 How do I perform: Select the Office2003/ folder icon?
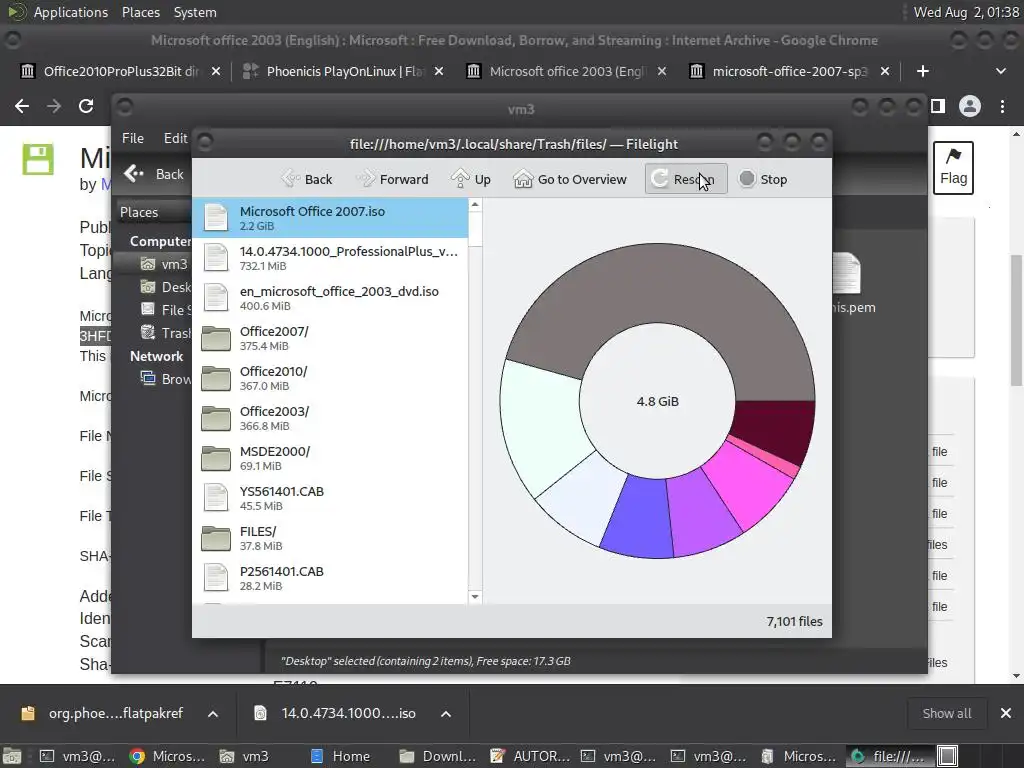[x=216, y=418]
